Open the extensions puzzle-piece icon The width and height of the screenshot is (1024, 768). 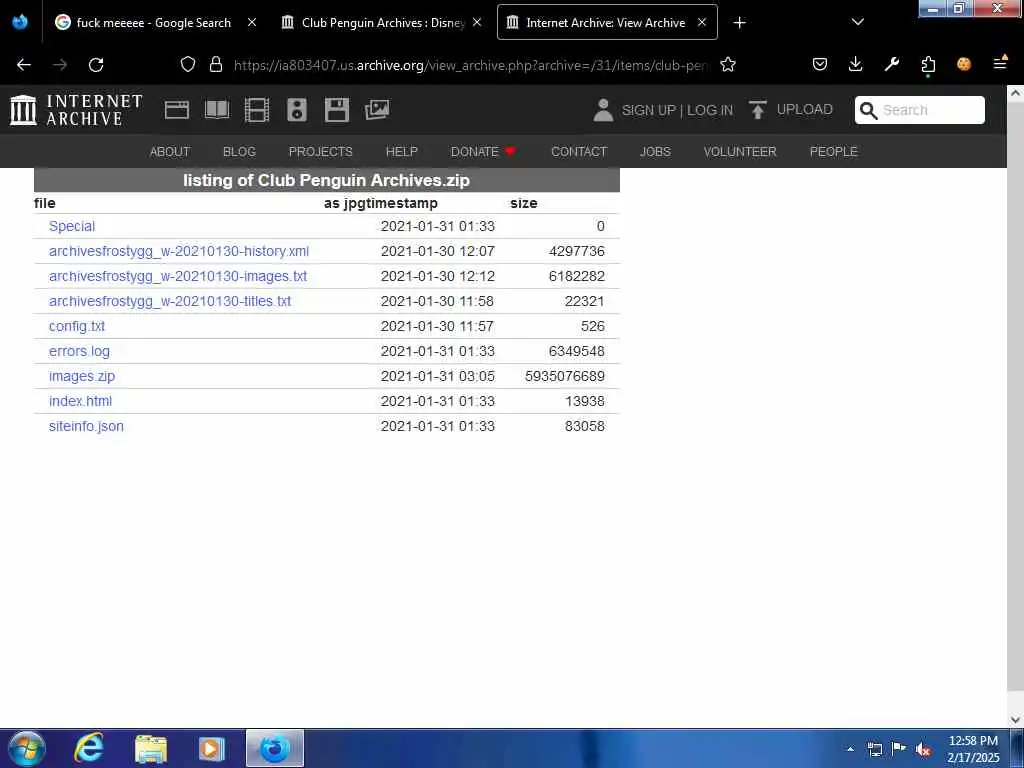click(x=928, y=65)
